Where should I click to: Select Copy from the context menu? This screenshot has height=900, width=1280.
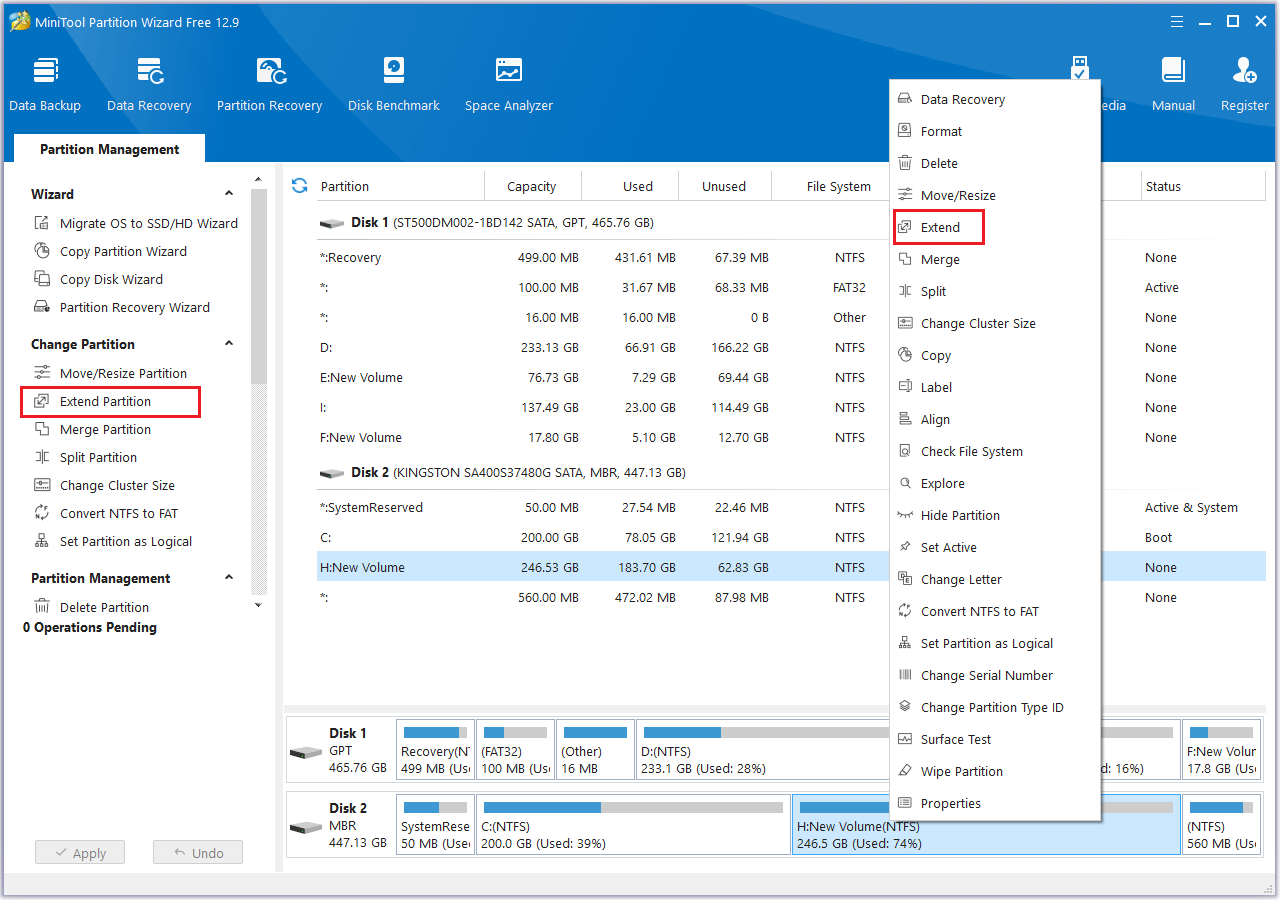click(995, 355)
